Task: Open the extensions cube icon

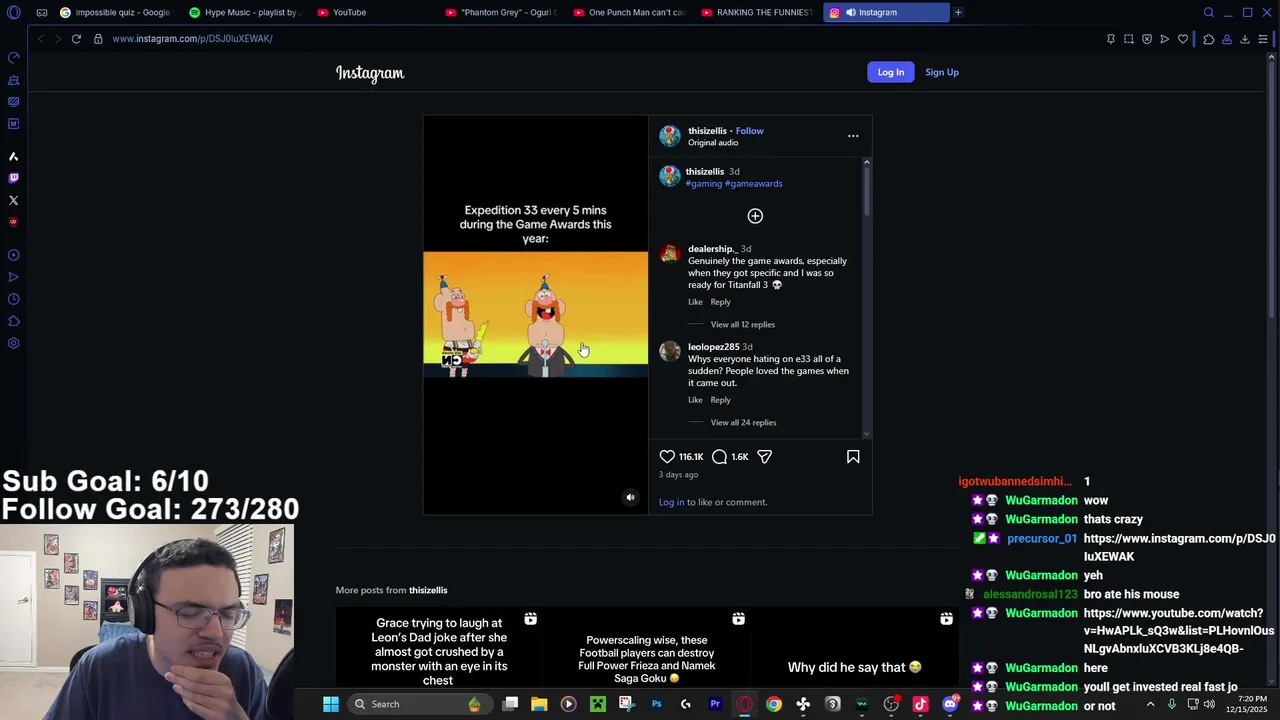Action: pyautogui.click(x=1209, y=39)
